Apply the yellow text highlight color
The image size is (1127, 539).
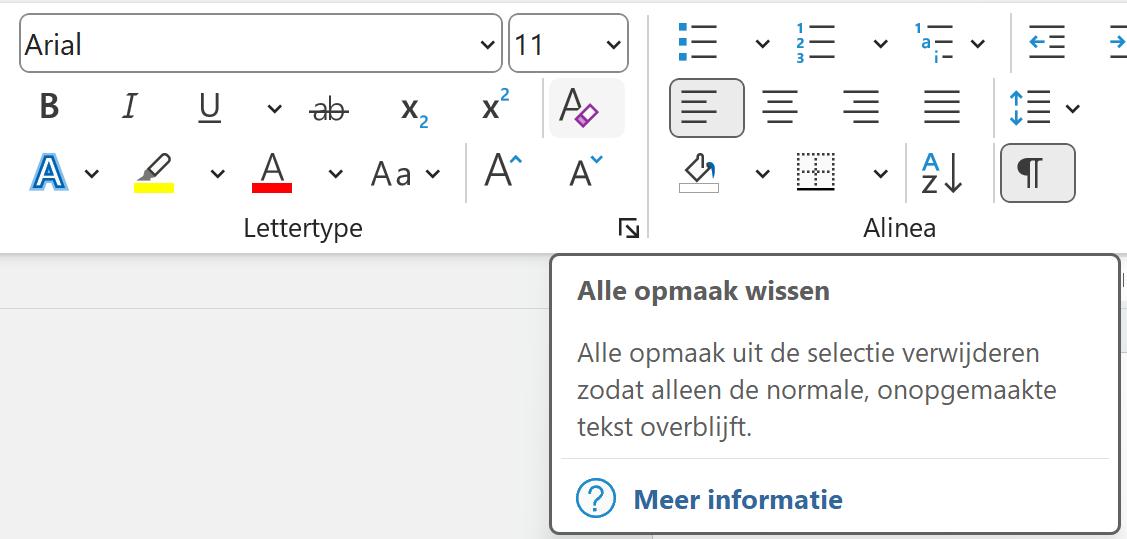154,173
